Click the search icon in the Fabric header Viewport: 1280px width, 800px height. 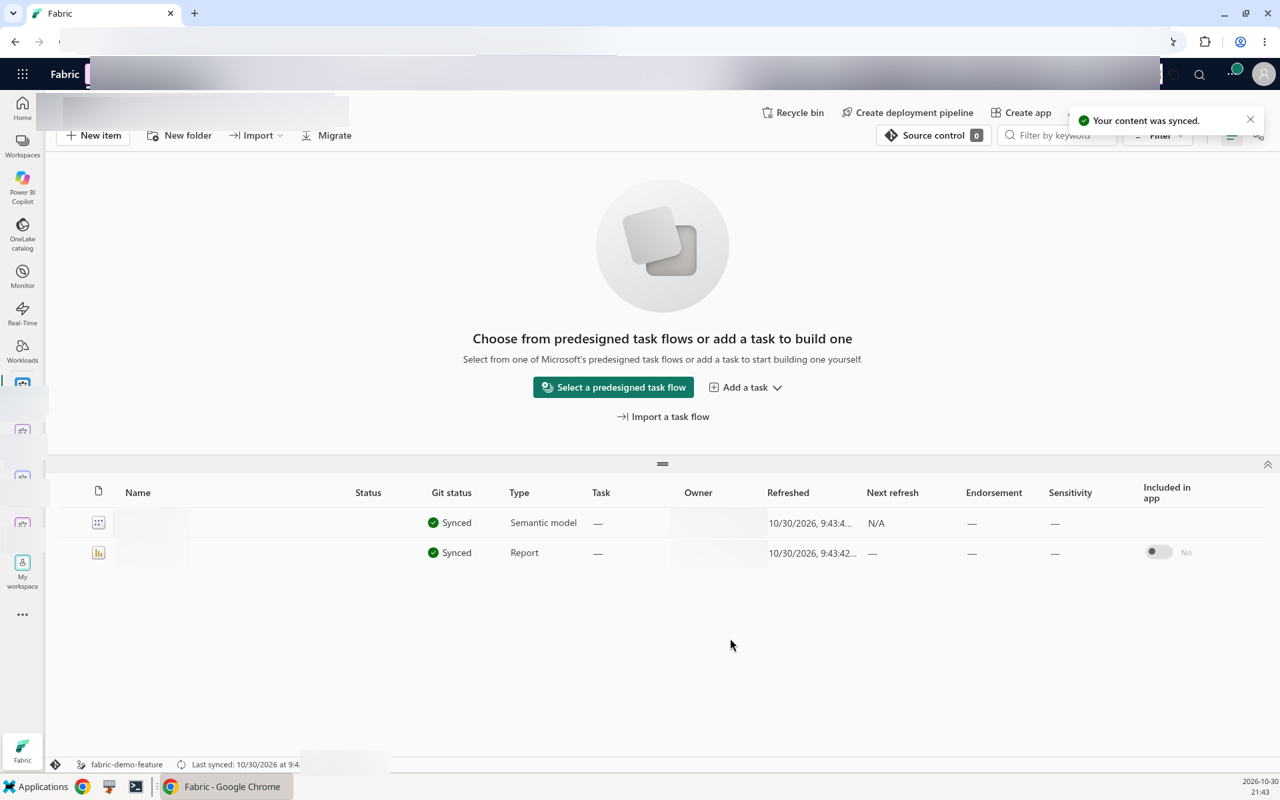(x=1199, y=75)
